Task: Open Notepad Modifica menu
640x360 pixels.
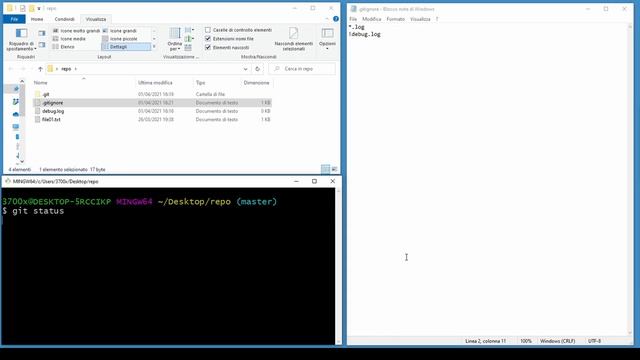Action: pos(371,19)
